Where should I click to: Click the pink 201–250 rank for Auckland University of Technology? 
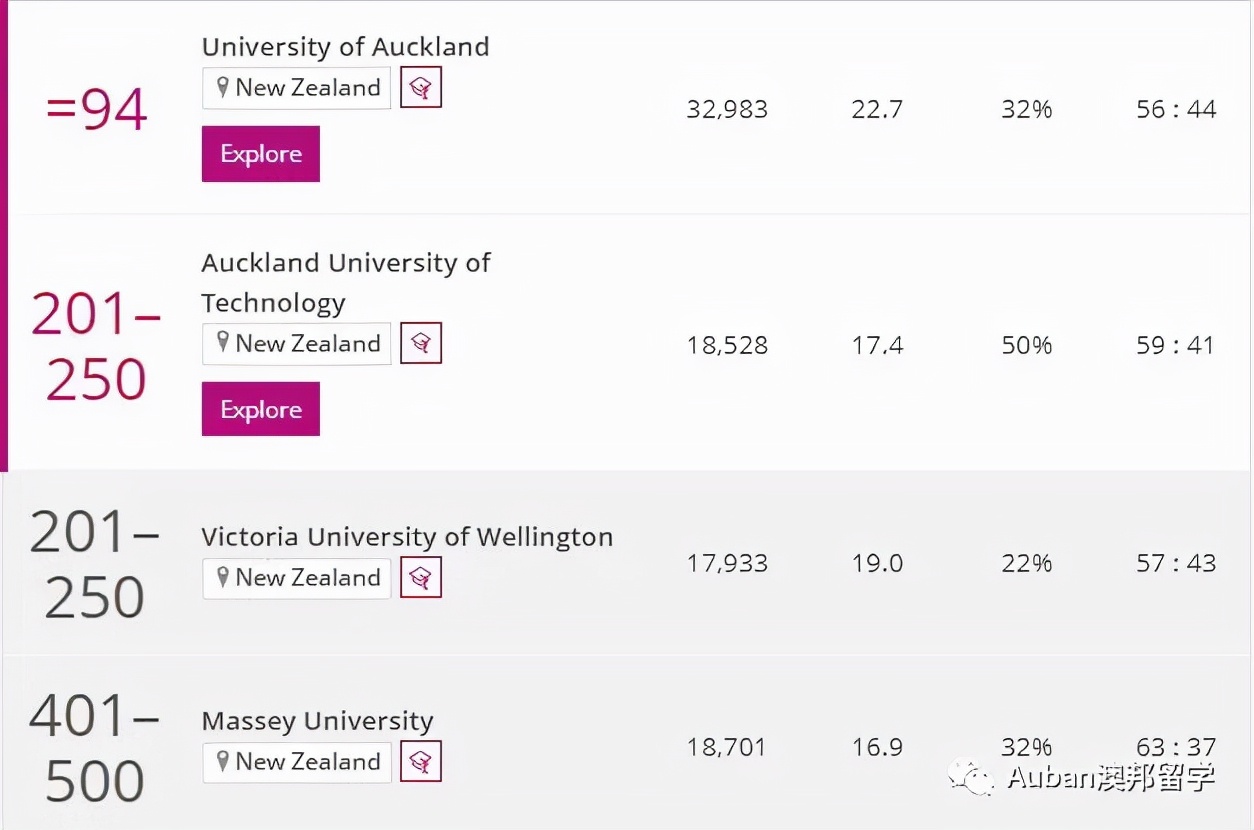95,347
